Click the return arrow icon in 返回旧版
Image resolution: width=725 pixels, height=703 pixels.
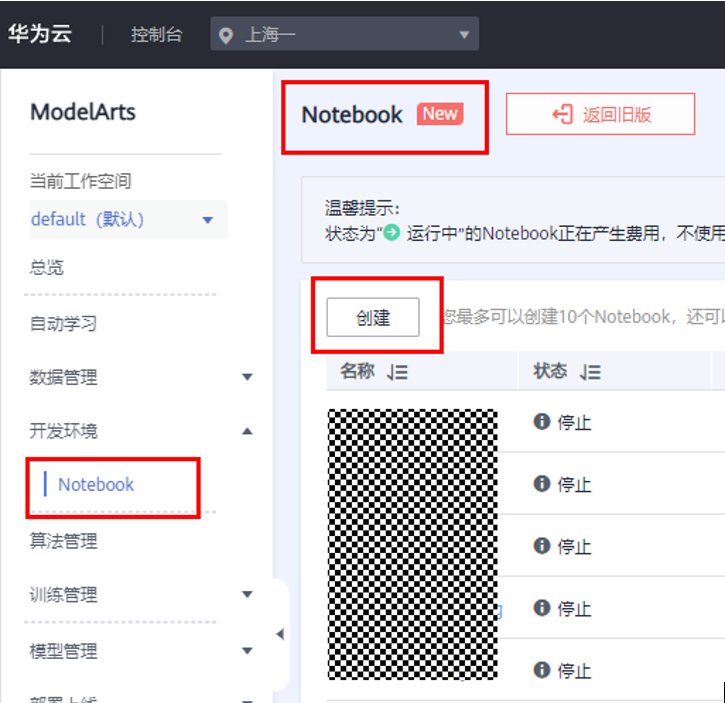point(562,114)
